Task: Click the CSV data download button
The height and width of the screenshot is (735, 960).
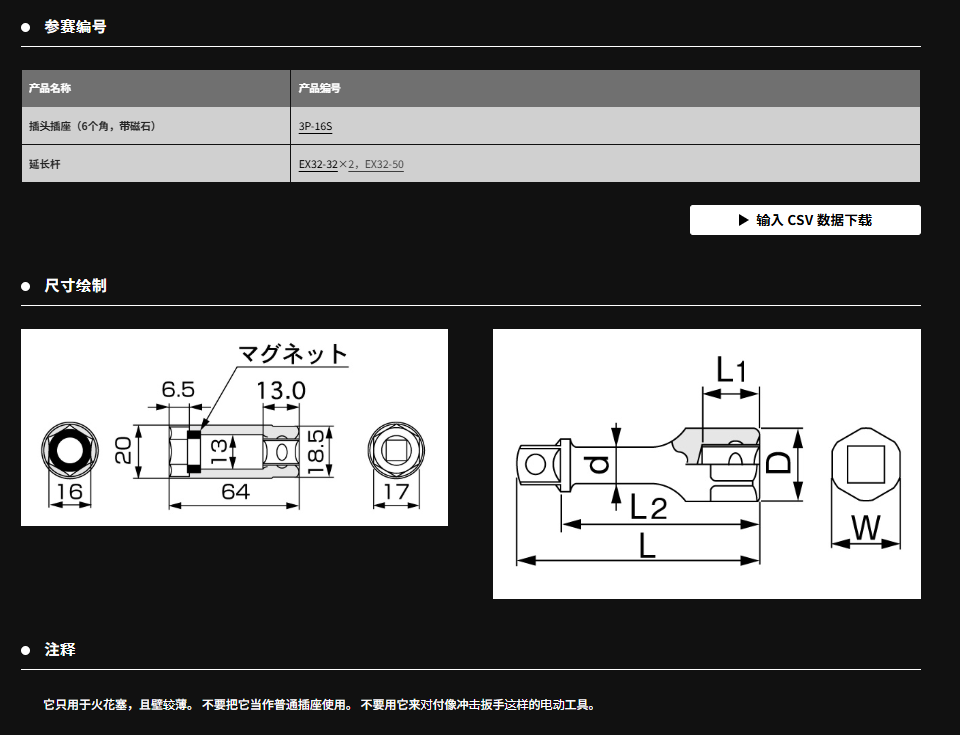Action: tap(805, 220)
